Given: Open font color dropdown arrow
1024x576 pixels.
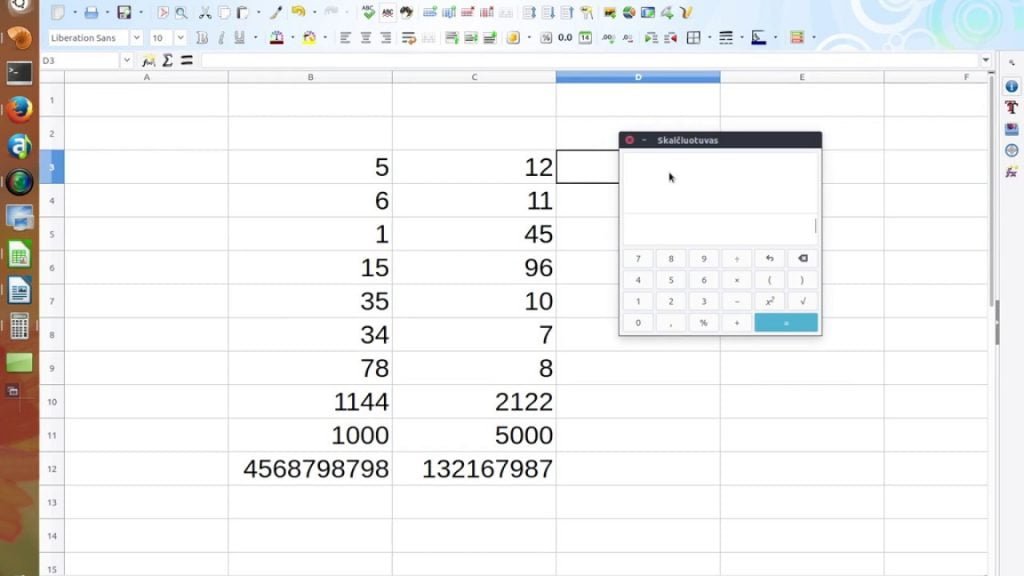Looking at the screenshot, I should pos(293,38).
